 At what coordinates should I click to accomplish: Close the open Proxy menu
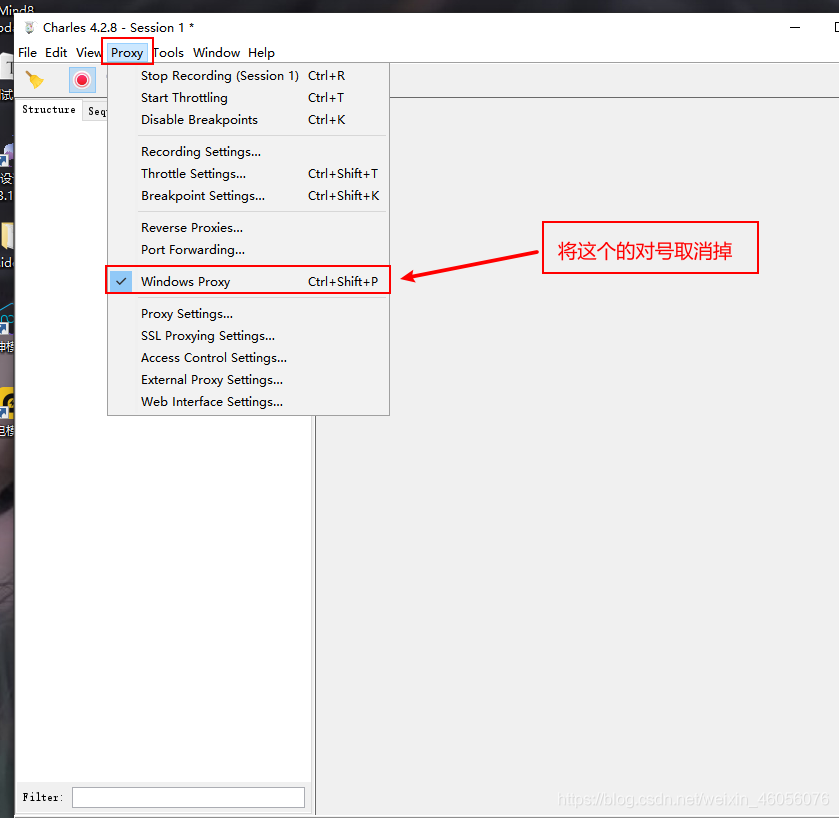click(127, 52)
